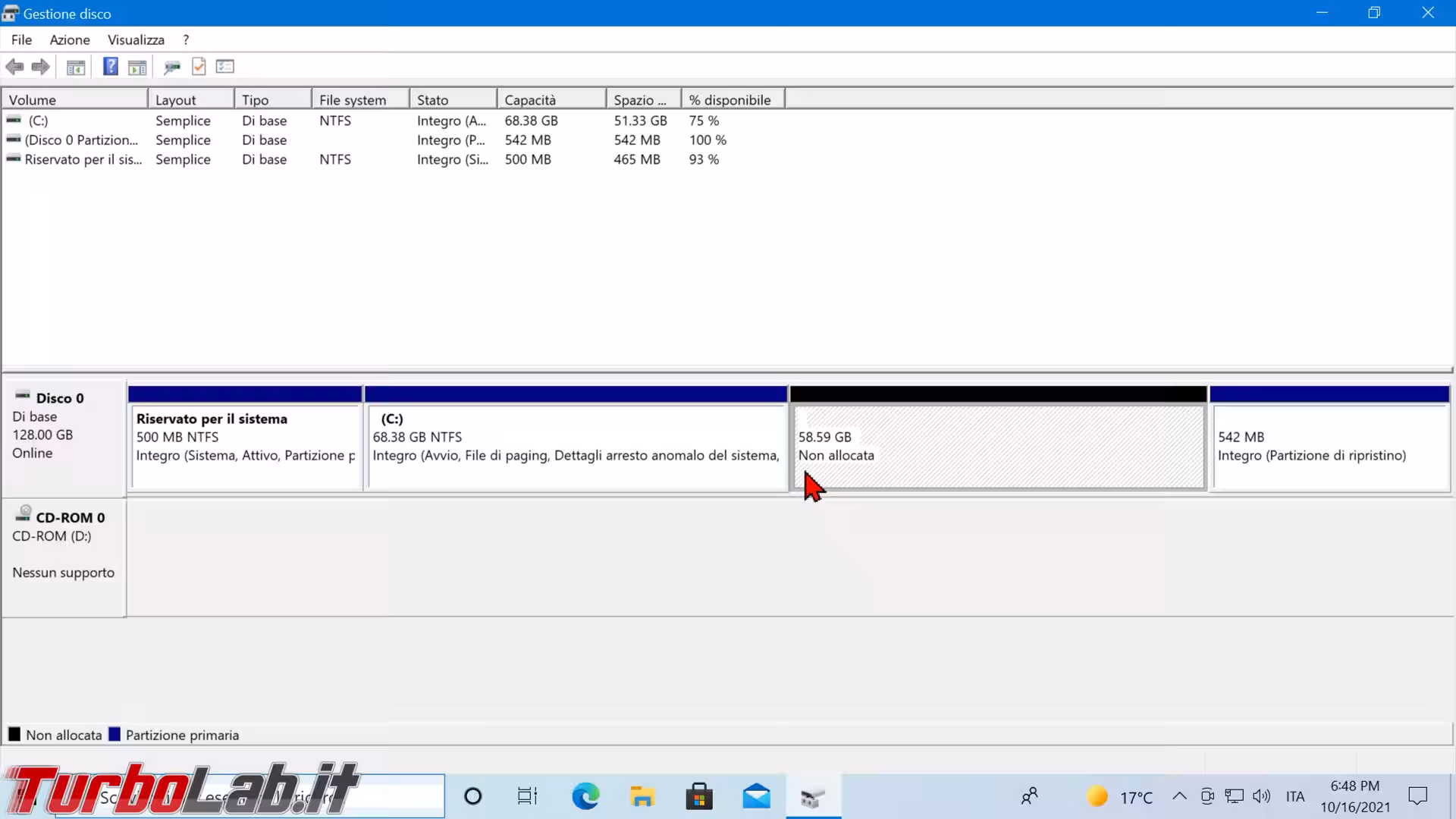
Task: Select the 542 MB recovery partition block
Action: point(1330,447)
